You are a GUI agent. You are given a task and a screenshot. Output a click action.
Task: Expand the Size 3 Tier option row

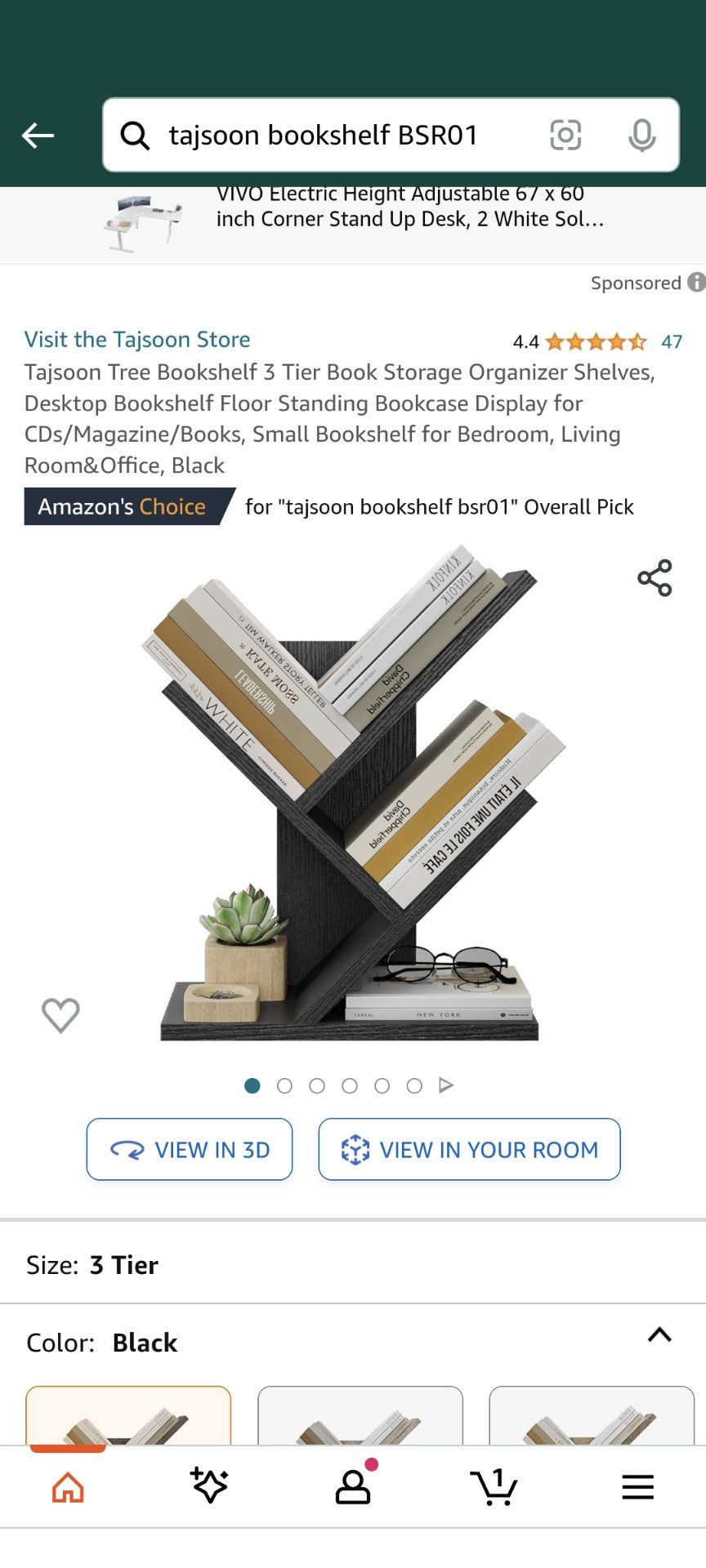[x=353, y=1265]
